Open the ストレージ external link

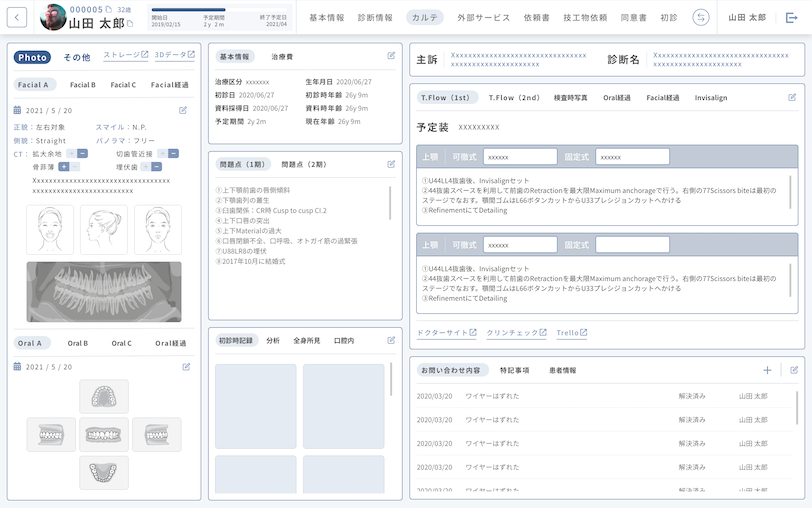click(x=125, y=56)
